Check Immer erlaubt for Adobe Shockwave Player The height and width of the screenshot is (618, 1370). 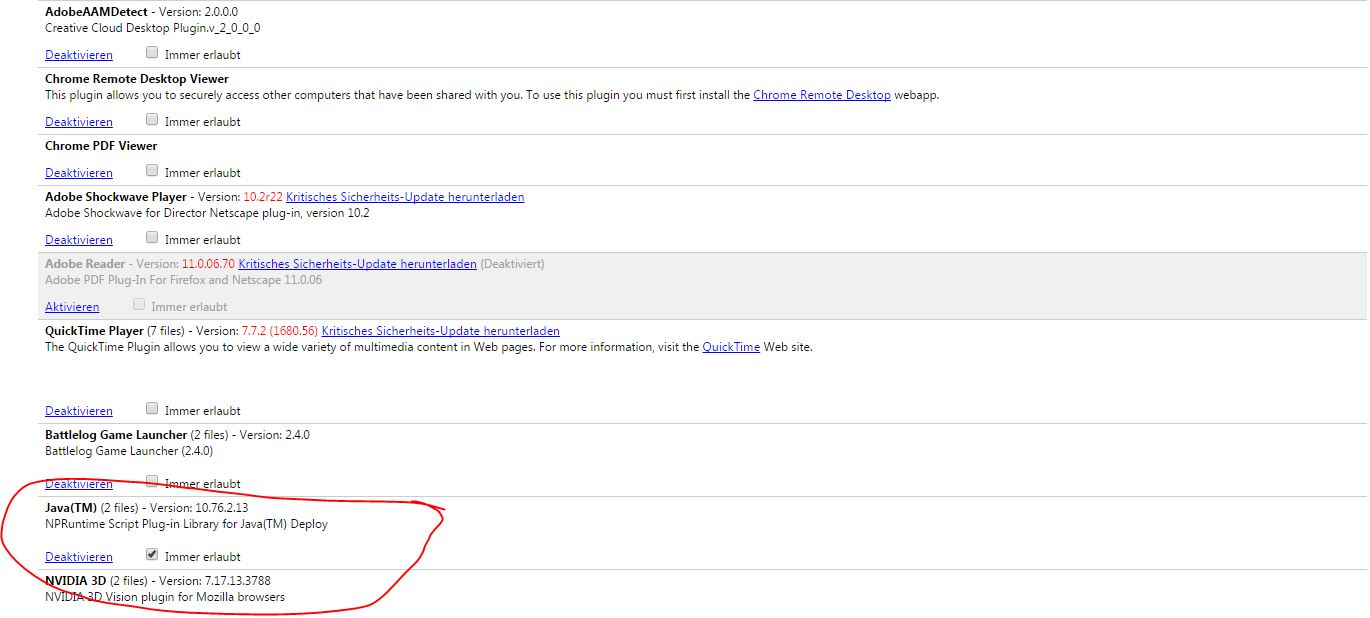click(152, 238)
